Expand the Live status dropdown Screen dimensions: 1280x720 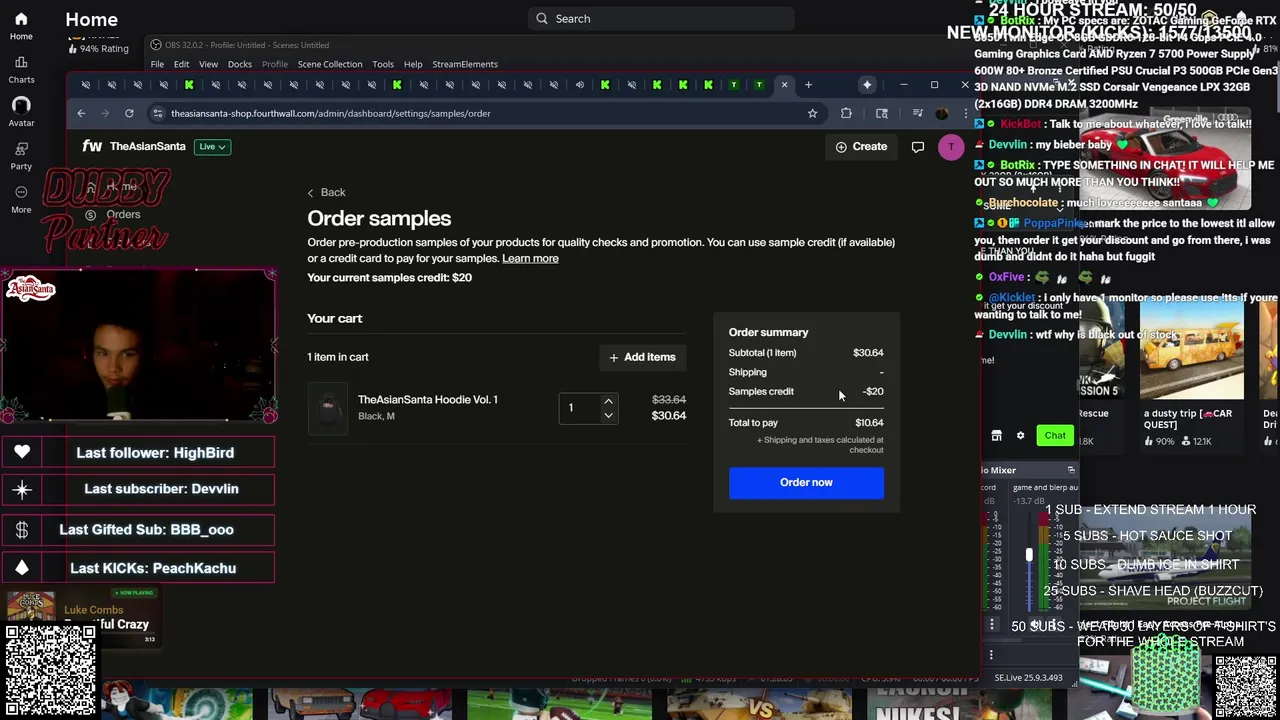(x=213, y=147)
